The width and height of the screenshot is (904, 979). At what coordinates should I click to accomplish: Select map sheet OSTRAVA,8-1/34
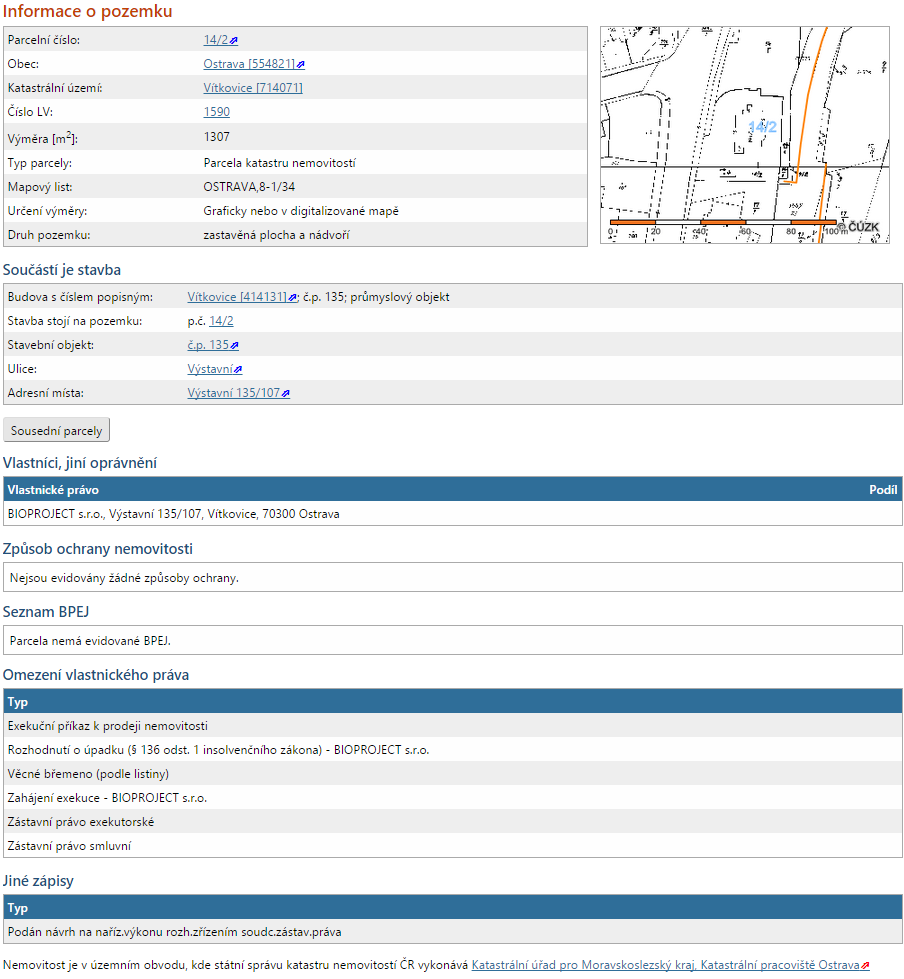(249, 187)
